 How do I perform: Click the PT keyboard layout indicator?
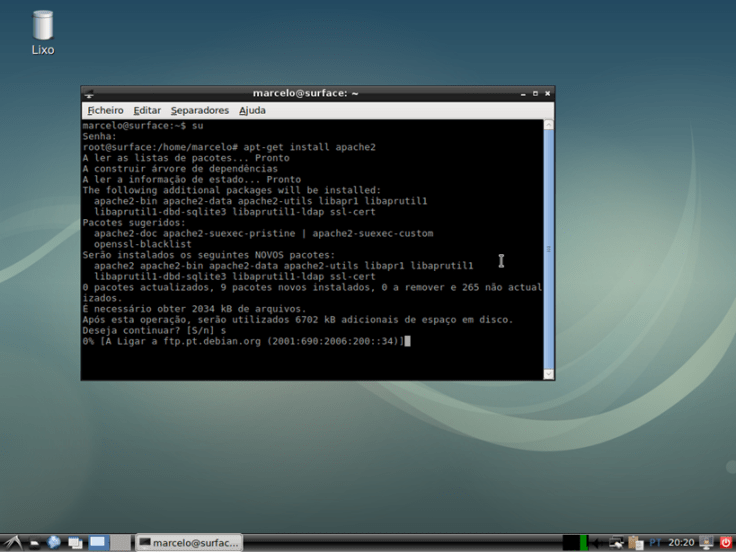[x=655, y=542]
